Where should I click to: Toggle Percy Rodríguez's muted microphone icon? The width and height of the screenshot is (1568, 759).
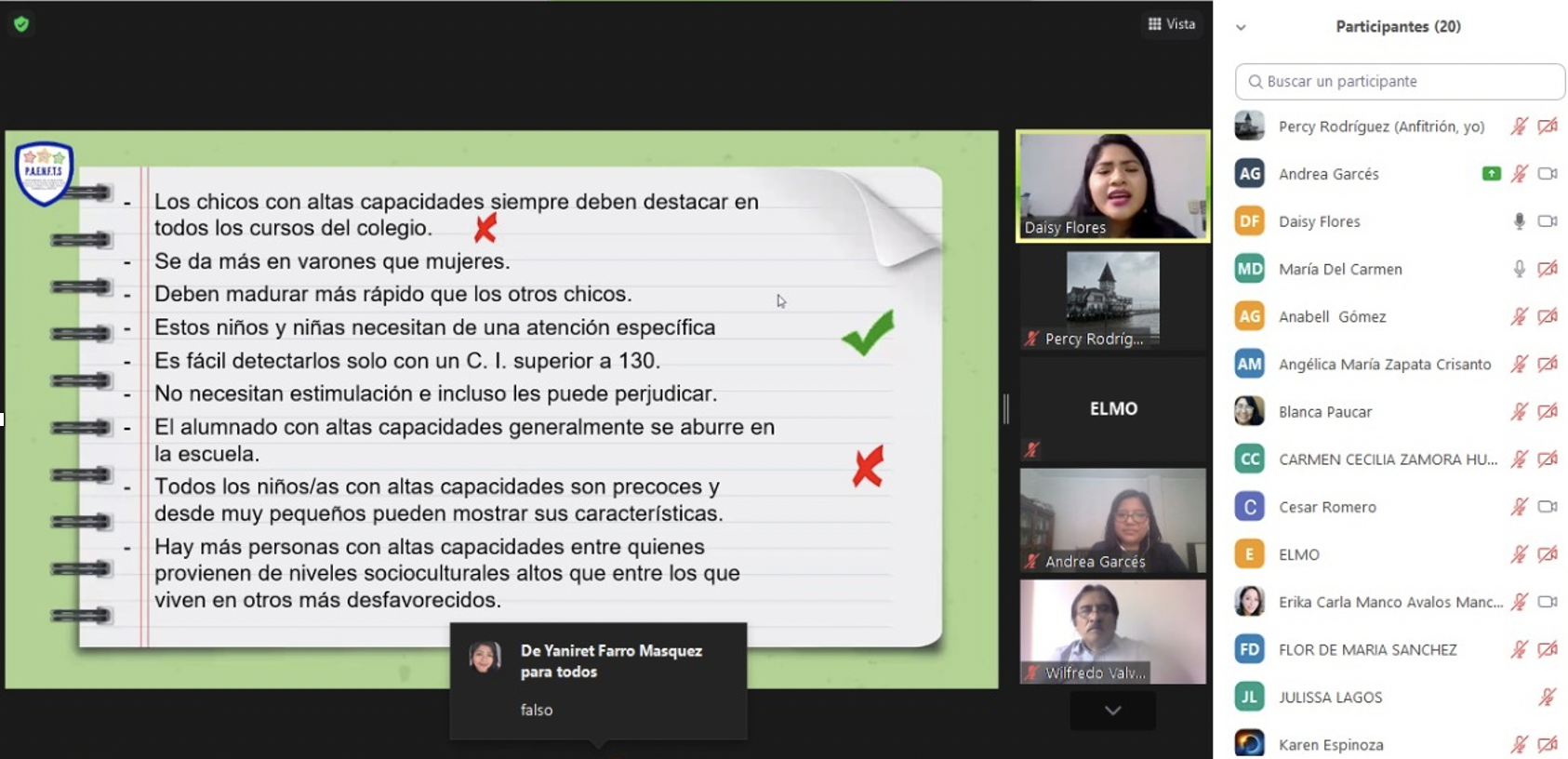1519,126
